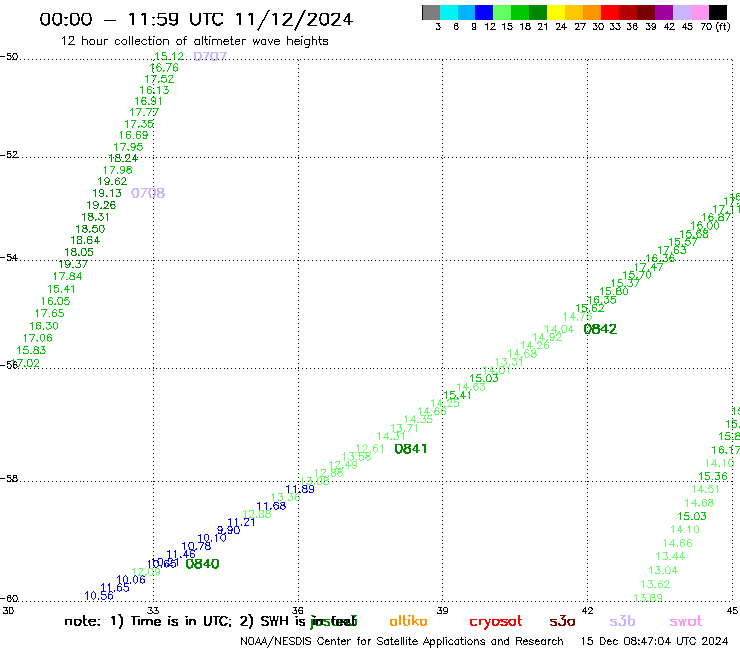Click the latitude axis label -52
The image size is (740, 650).
pyautogui.click(x=9, y=155)
